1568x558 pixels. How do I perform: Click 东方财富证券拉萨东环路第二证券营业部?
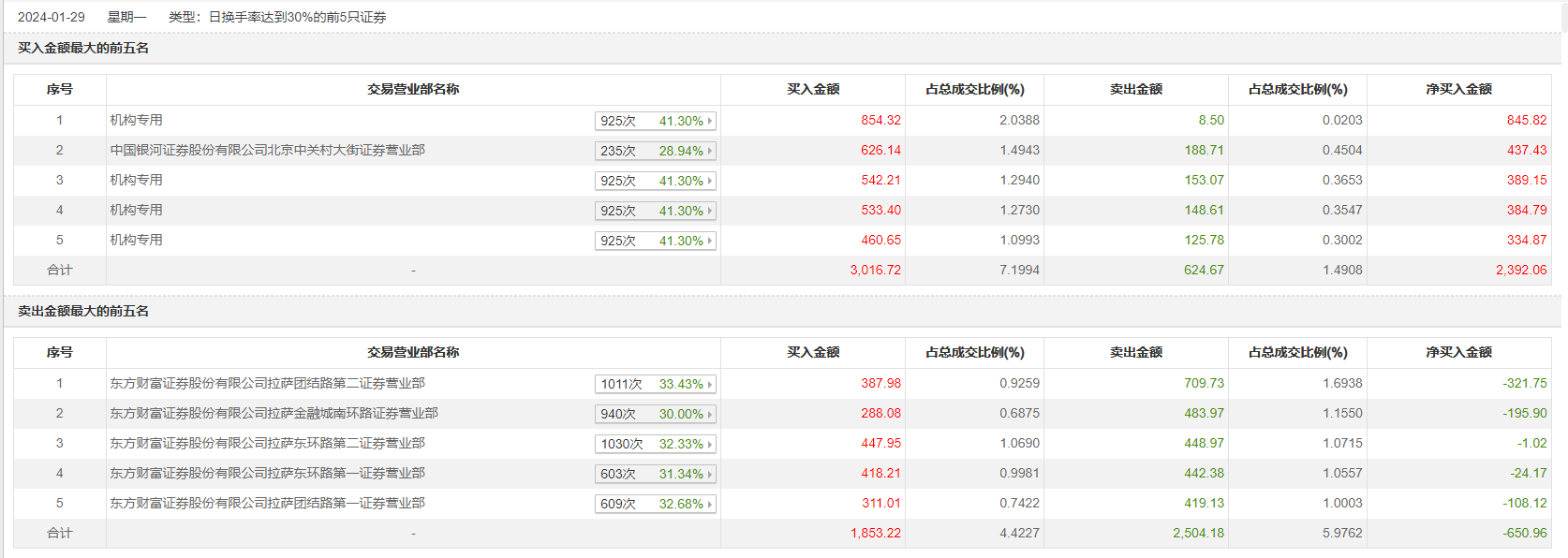click(267, 443)
